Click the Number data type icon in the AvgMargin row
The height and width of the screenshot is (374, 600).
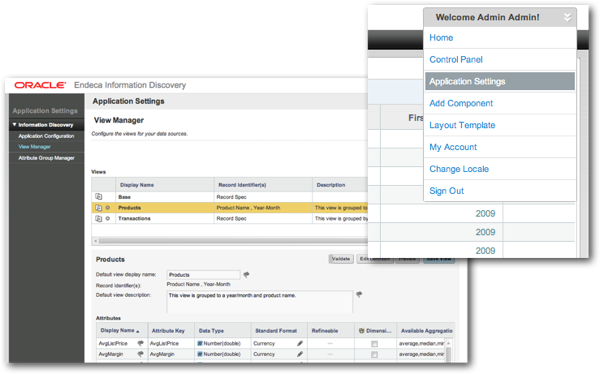[x=199, y=354]
